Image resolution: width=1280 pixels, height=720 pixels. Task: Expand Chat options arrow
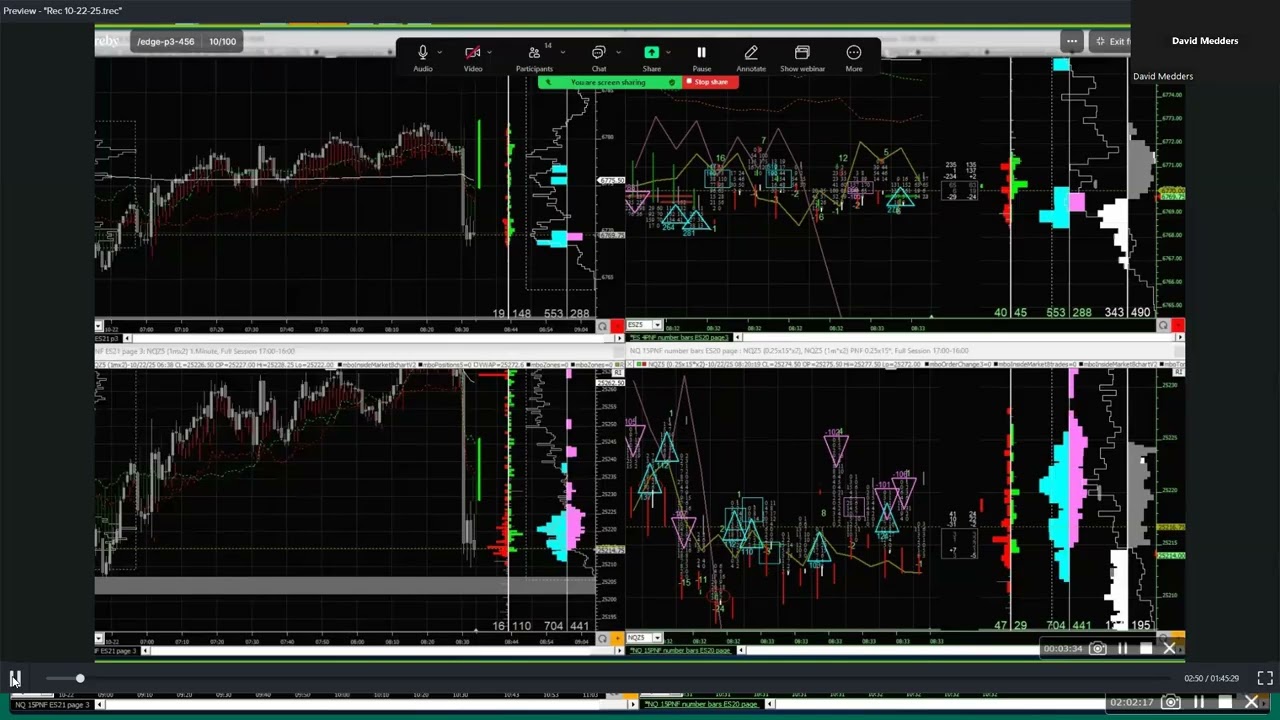(x=617, y=52)
